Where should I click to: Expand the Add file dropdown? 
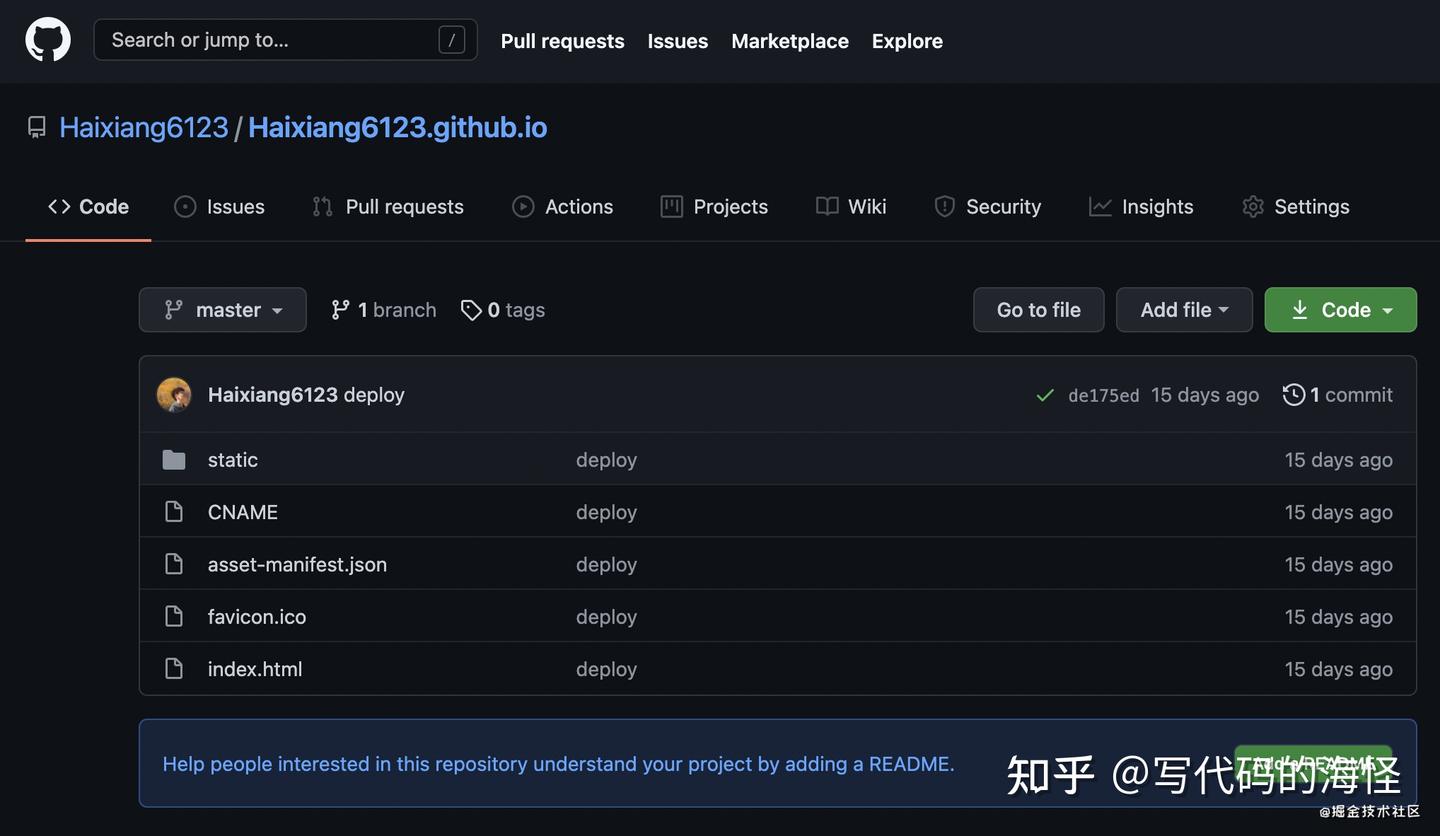(x=1184, y=309)
